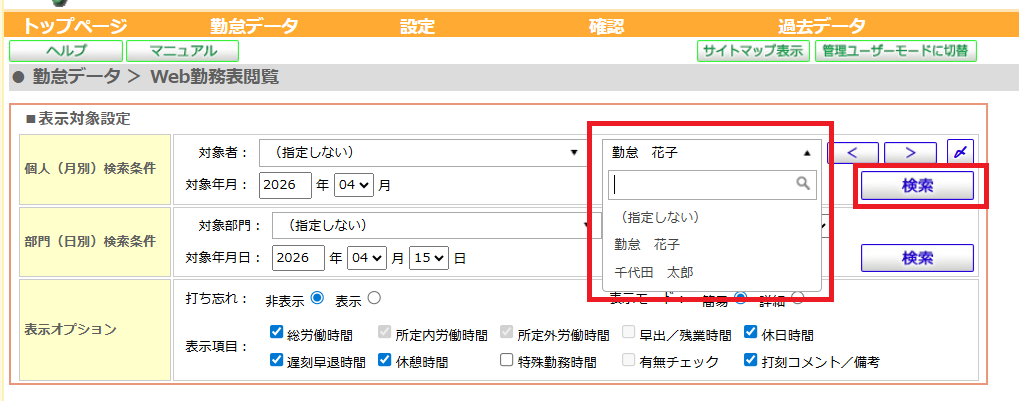Image resolution: width=1019 pixels, height=401 pixels.
Task: Open the 過去データ menu
Action: pos(821,27)
